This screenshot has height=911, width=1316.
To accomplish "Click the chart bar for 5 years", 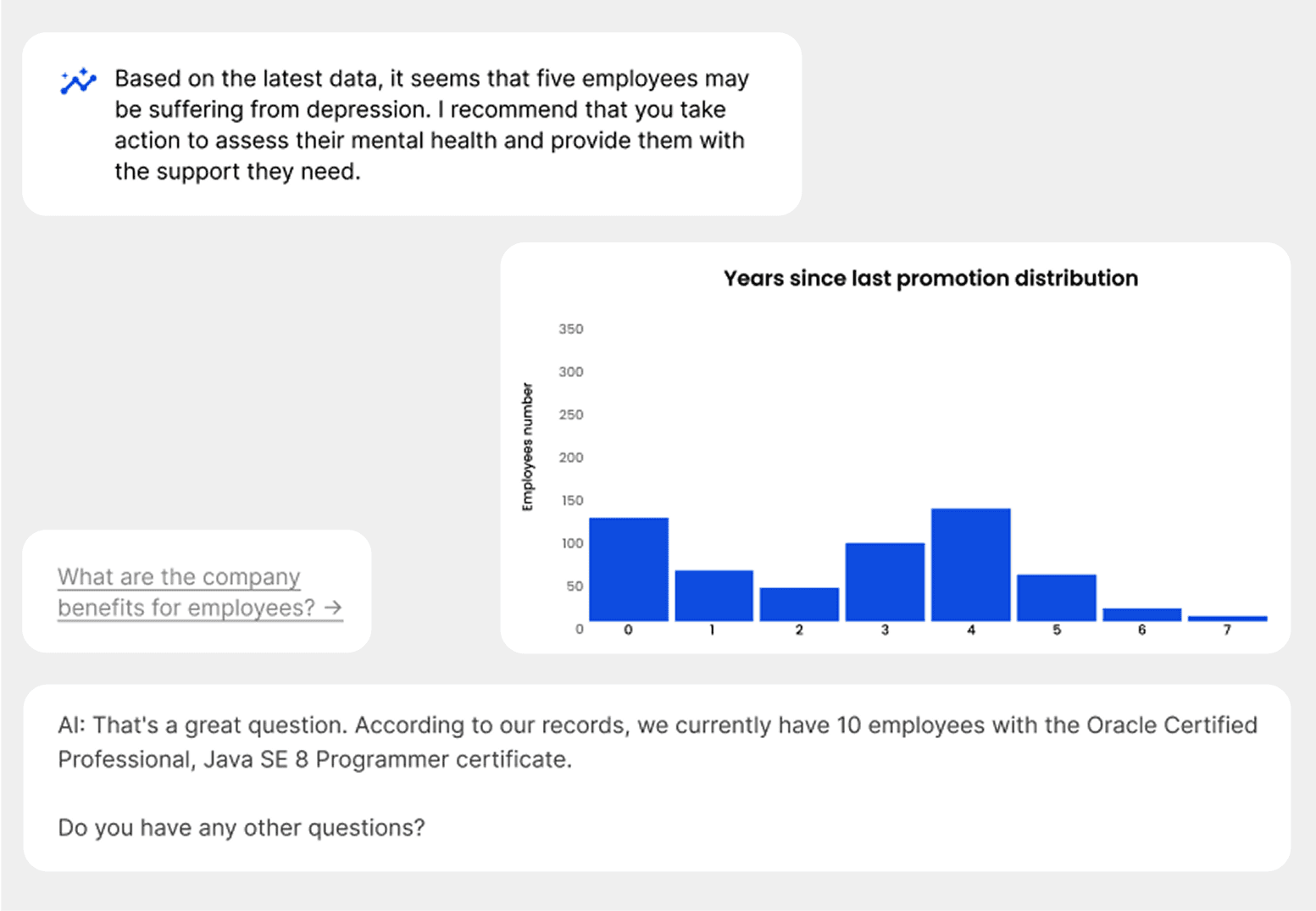I will click(1056, 597).
